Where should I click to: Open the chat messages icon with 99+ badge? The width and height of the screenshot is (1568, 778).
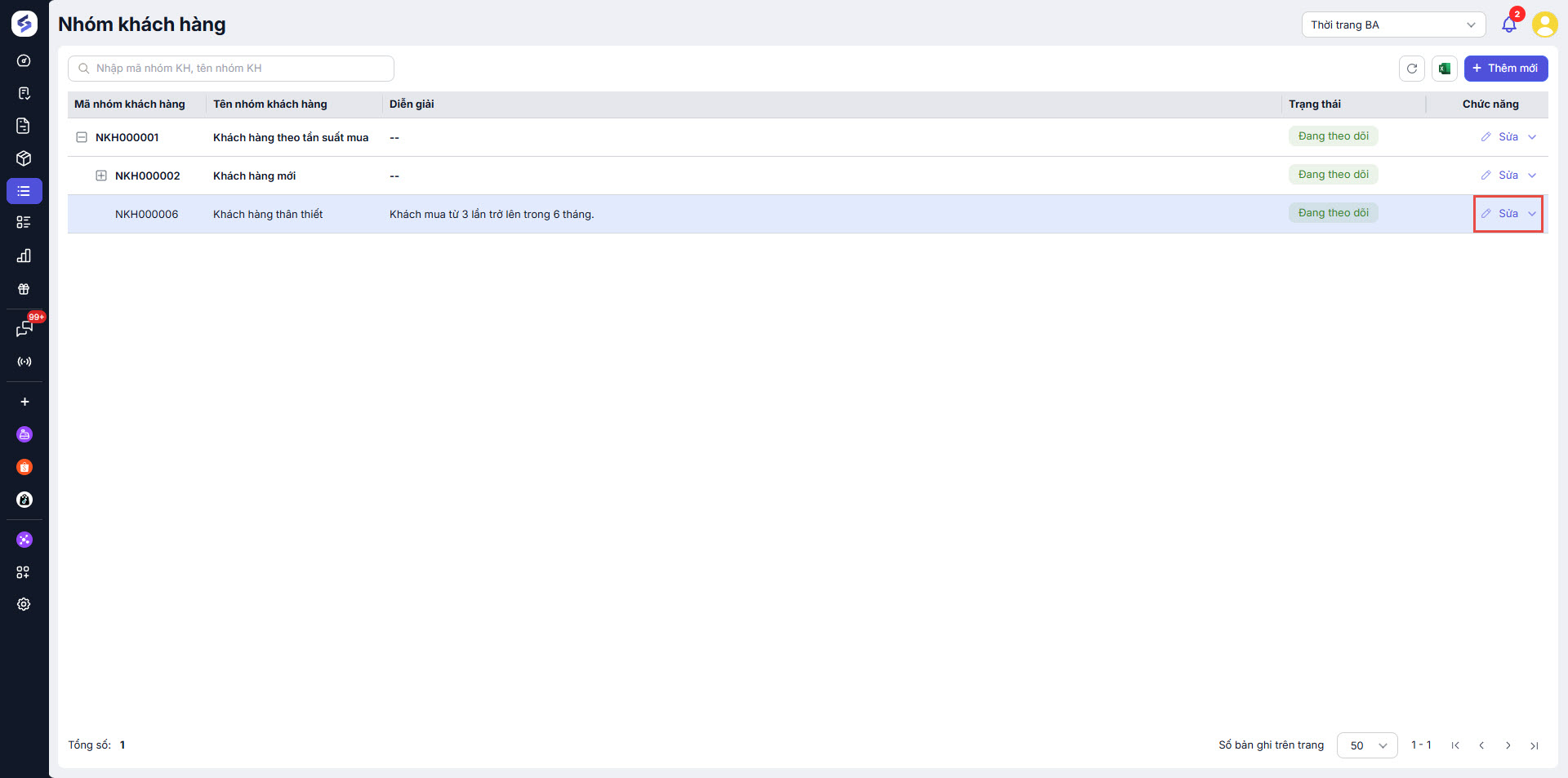pyautogui.click(x=24, y=328)
